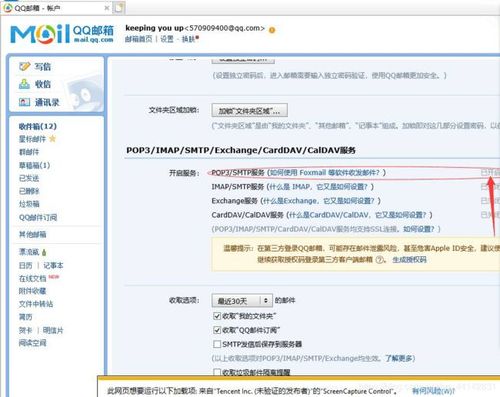Viewport: 500px width, 397px height.
Task: Click the orange status icon after the email address
Action: (x=272, y=30)
